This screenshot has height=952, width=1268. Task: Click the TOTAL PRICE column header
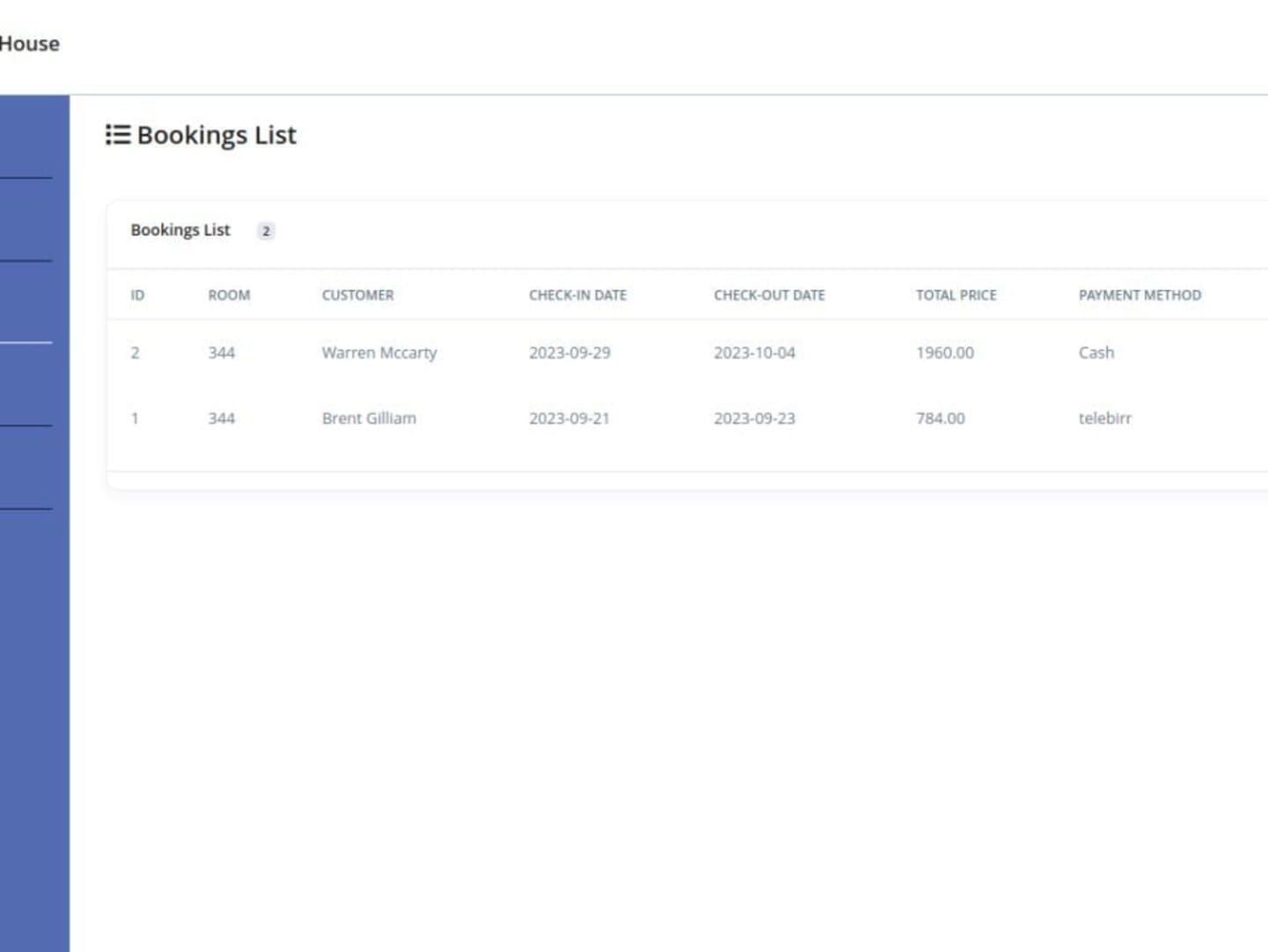(x=955, y=295)
